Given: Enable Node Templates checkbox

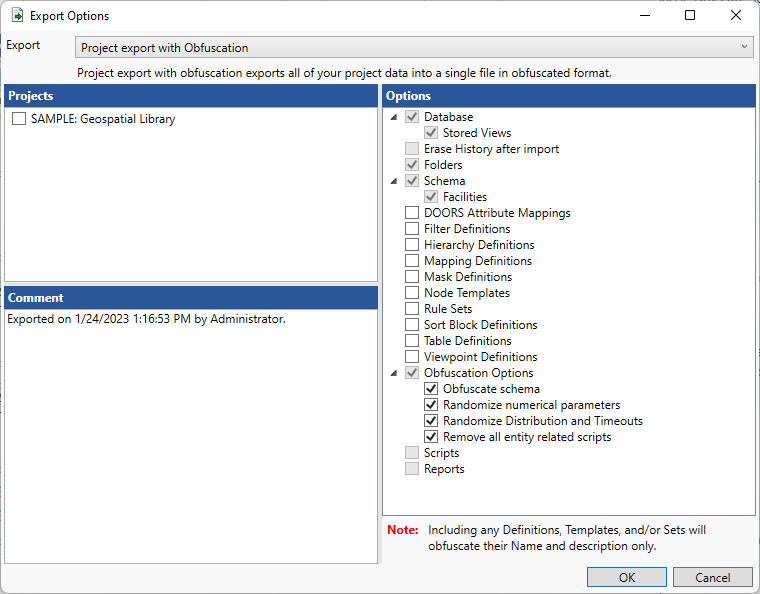Looking at the screenshot, I should click(412, 293).
